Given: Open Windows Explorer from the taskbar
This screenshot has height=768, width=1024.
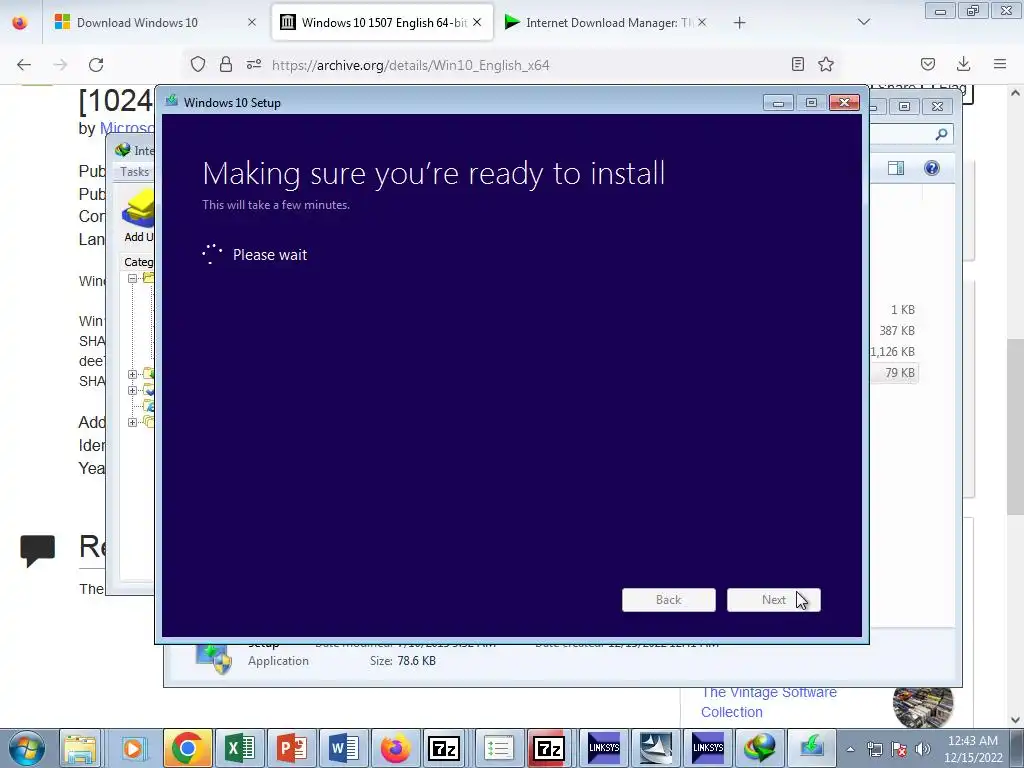Looking at the screenshot, I should (80, 748).
